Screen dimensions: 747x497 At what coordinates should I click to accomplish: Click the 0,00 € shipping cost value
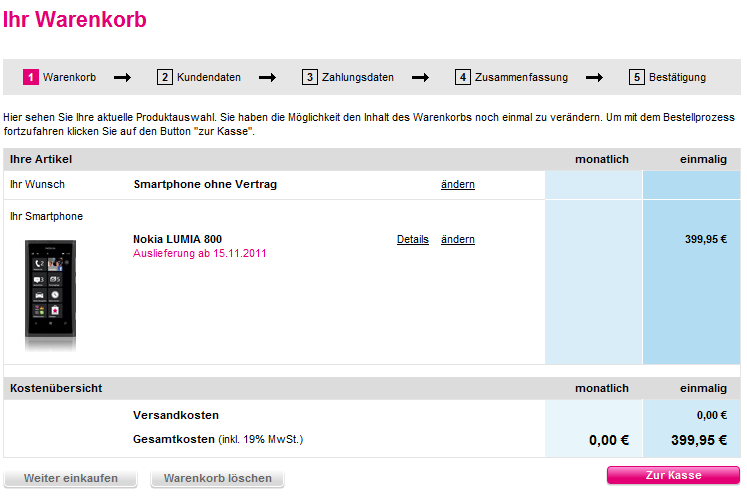click(x=712, y=416)
